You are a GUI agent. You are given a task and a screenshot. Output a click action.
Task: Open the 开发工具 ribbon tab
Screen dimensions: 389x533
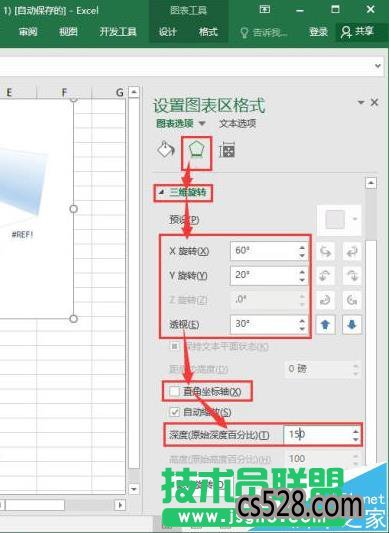[x=118, y=32]
